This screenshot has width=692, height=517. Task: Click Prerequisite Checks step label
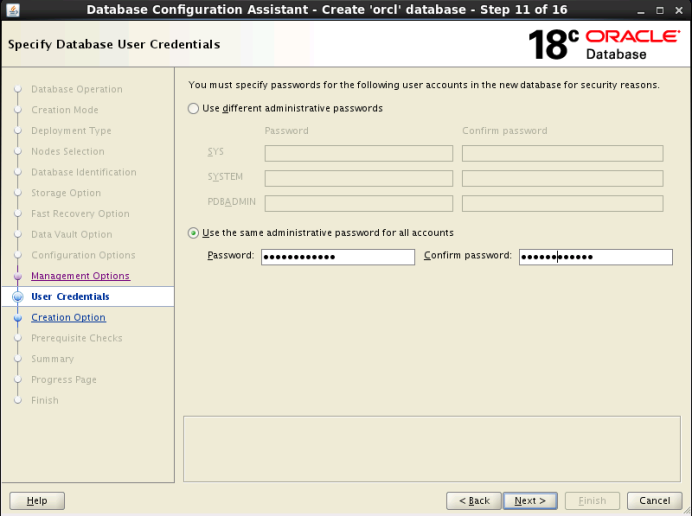click(x=77, y=338)
